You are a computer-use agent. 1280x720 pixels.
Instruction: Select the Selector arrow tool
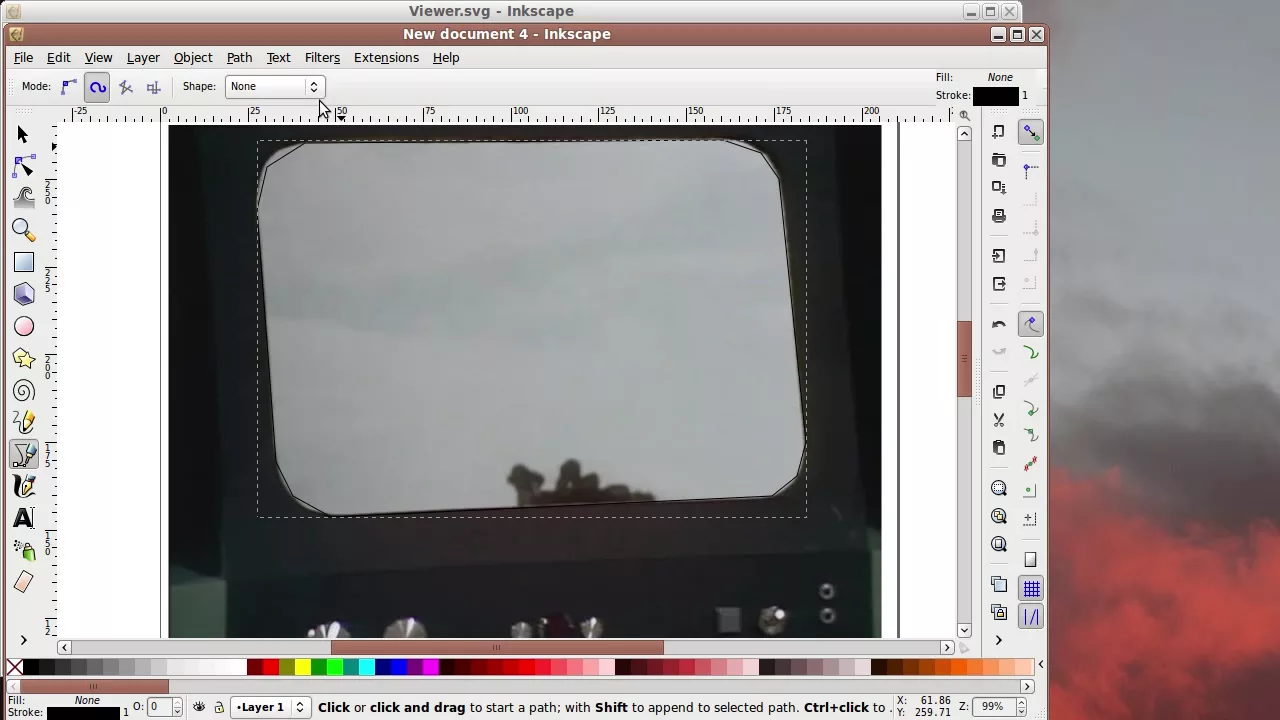pos(24,135)
